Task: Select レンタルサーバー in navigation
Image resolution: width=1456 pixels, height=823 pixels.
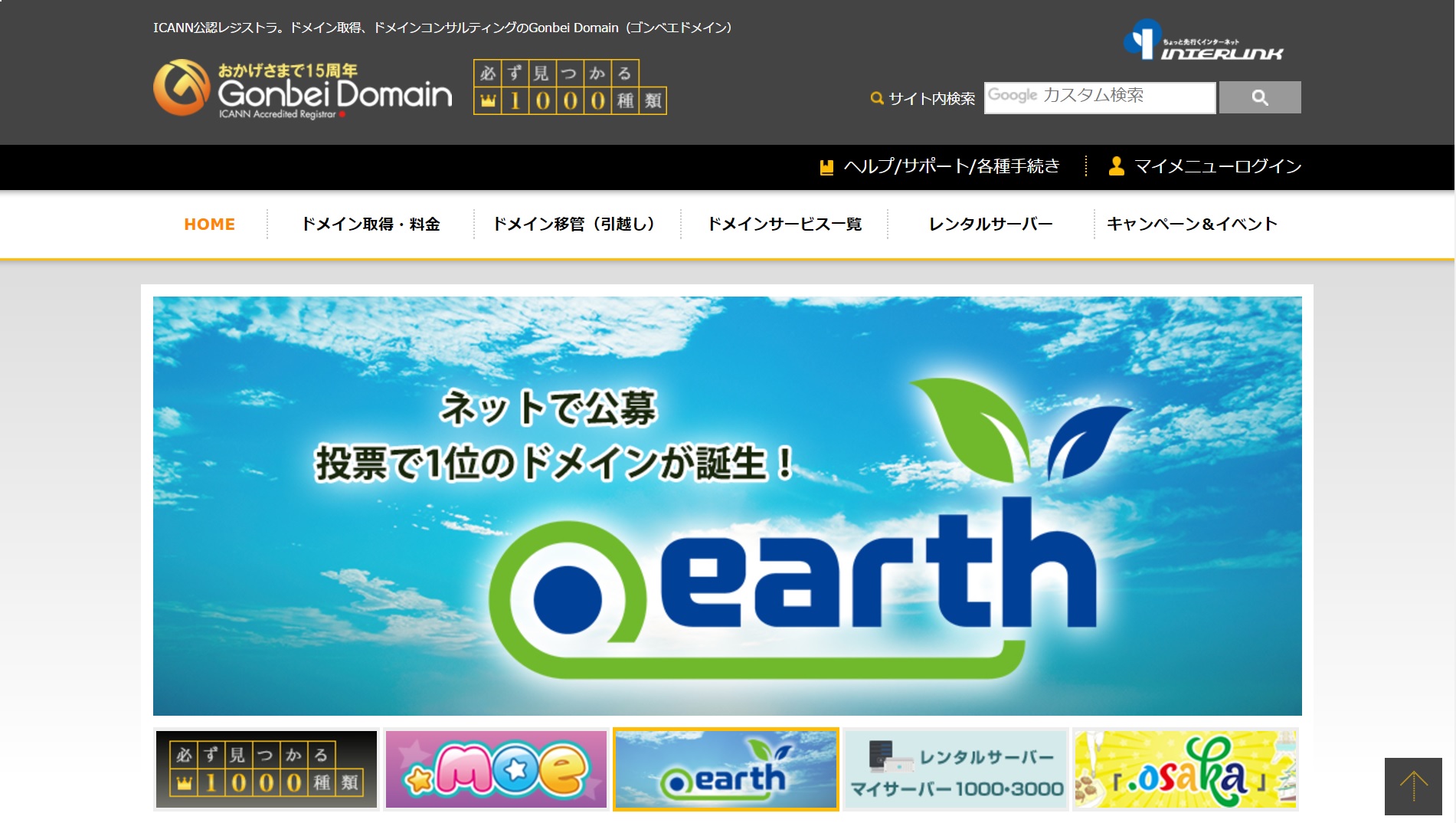Action: coord(990,225)
